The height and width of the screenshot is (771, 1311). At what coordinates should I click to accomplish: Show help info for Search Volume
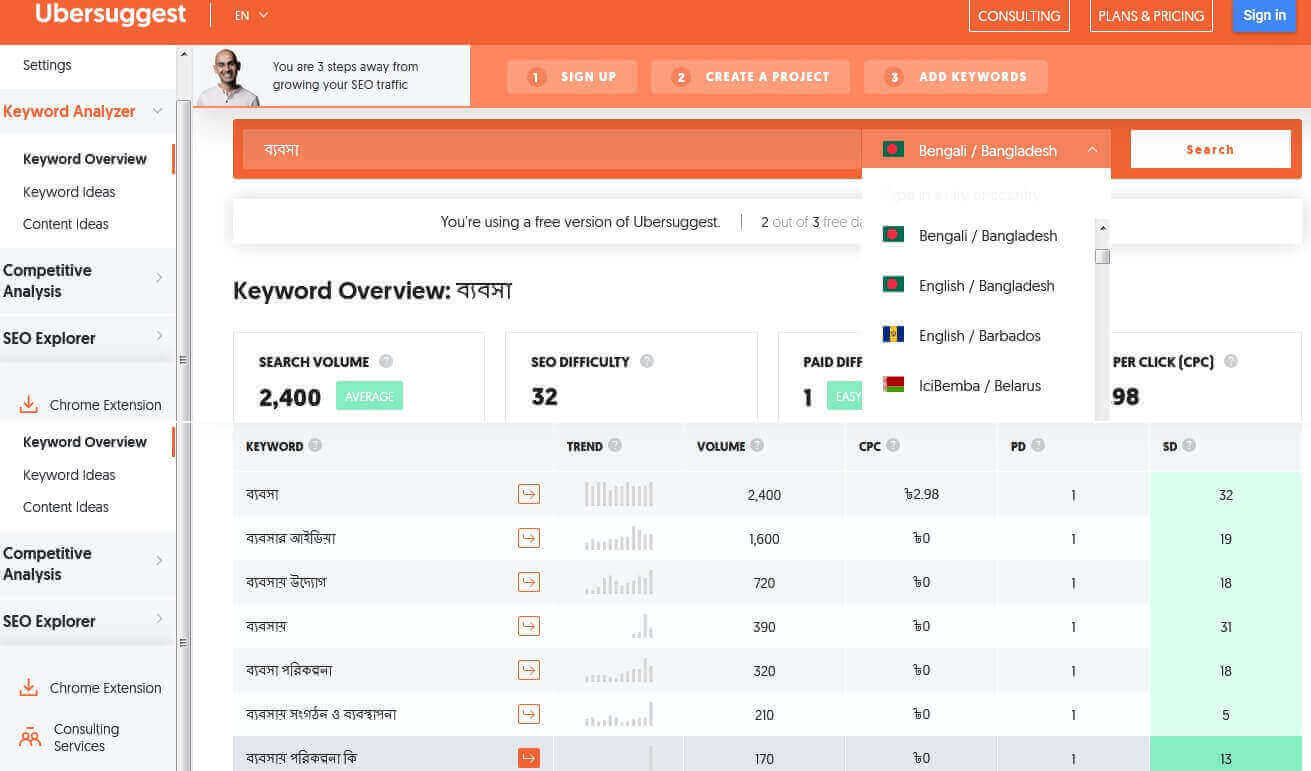point(386,362)
